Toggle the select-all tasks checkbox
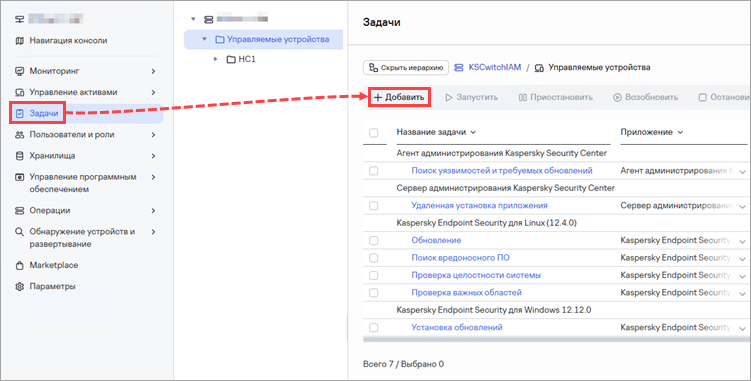 (374, 133)
